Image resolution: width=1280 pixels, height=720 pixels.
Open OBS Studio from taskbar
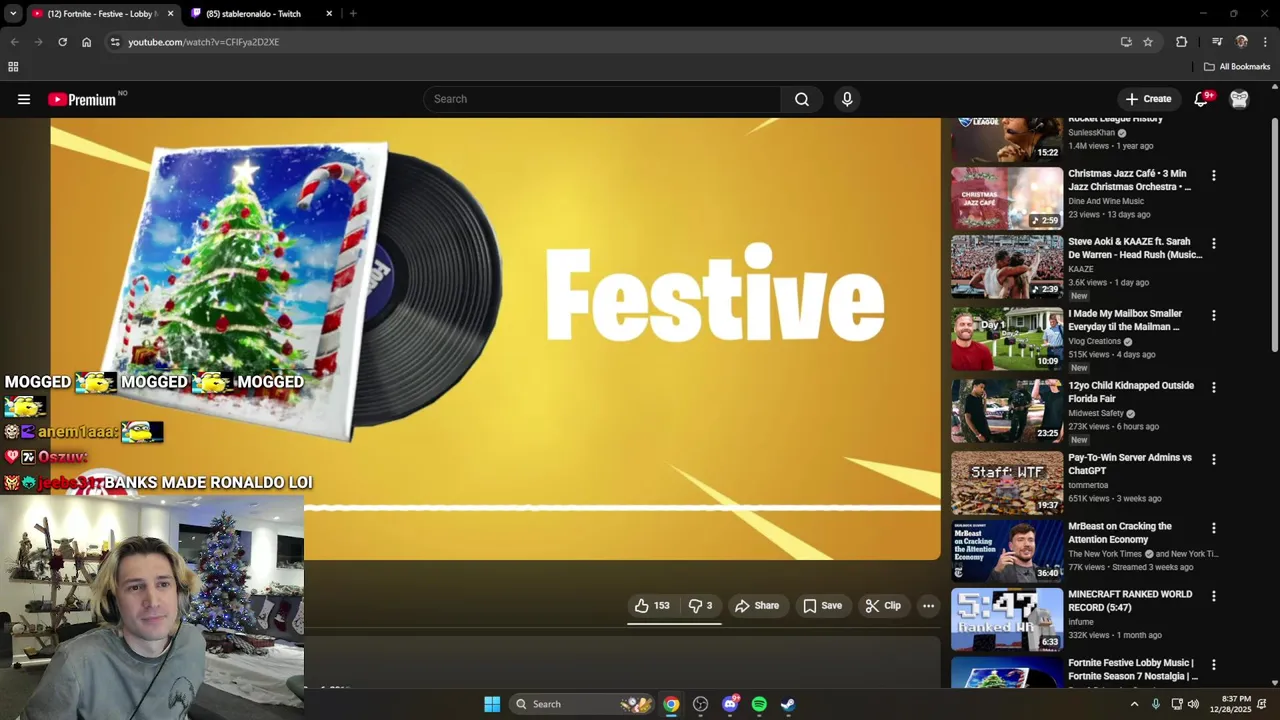701,704
